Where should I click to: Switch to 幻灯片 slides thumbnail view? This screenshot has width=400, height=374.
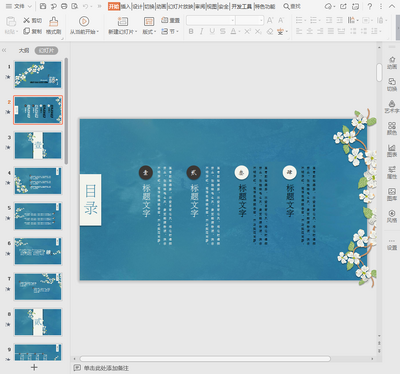point(46,50)
